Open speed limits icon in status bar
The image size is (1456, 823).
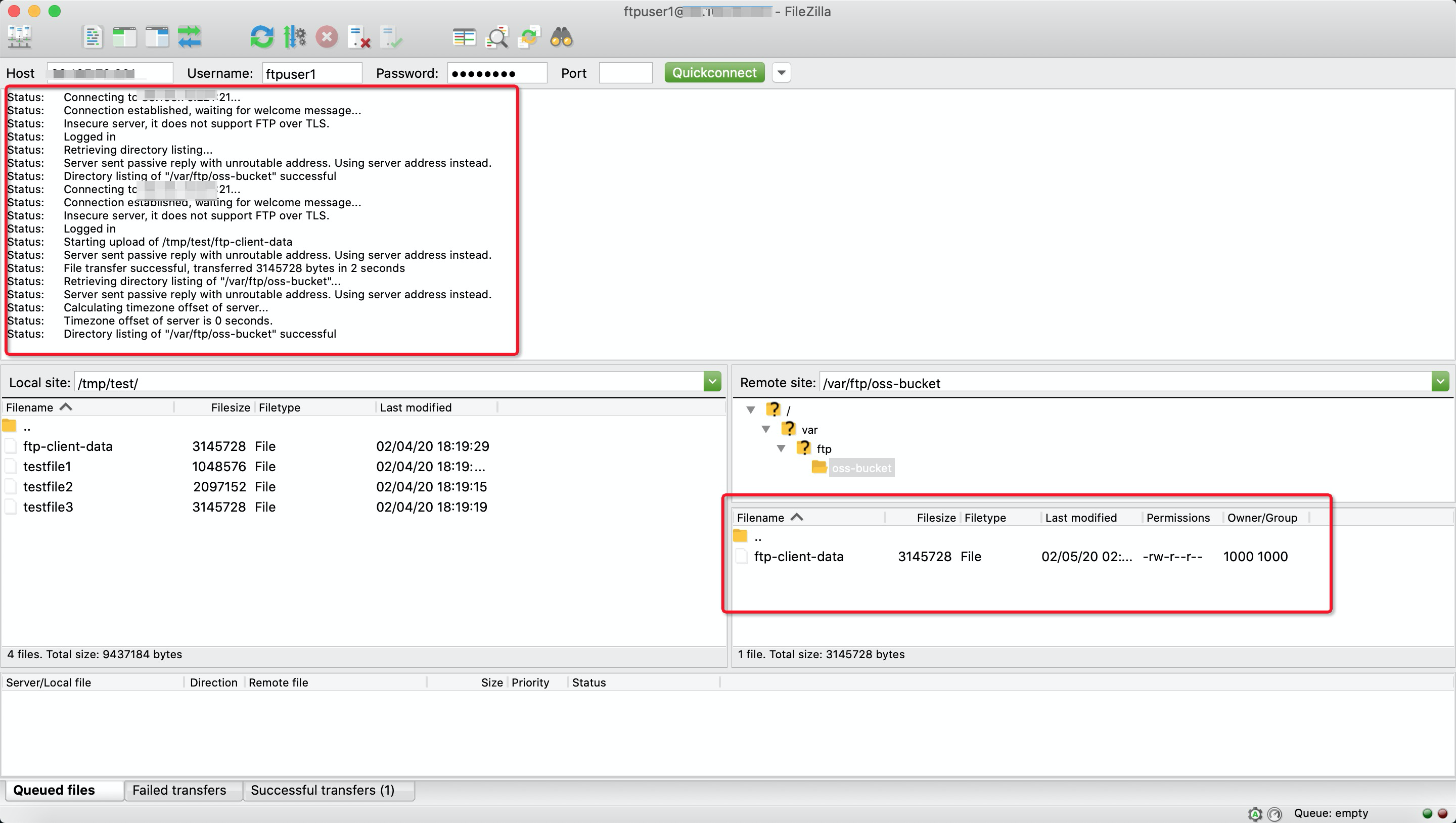click(1274, 814)
